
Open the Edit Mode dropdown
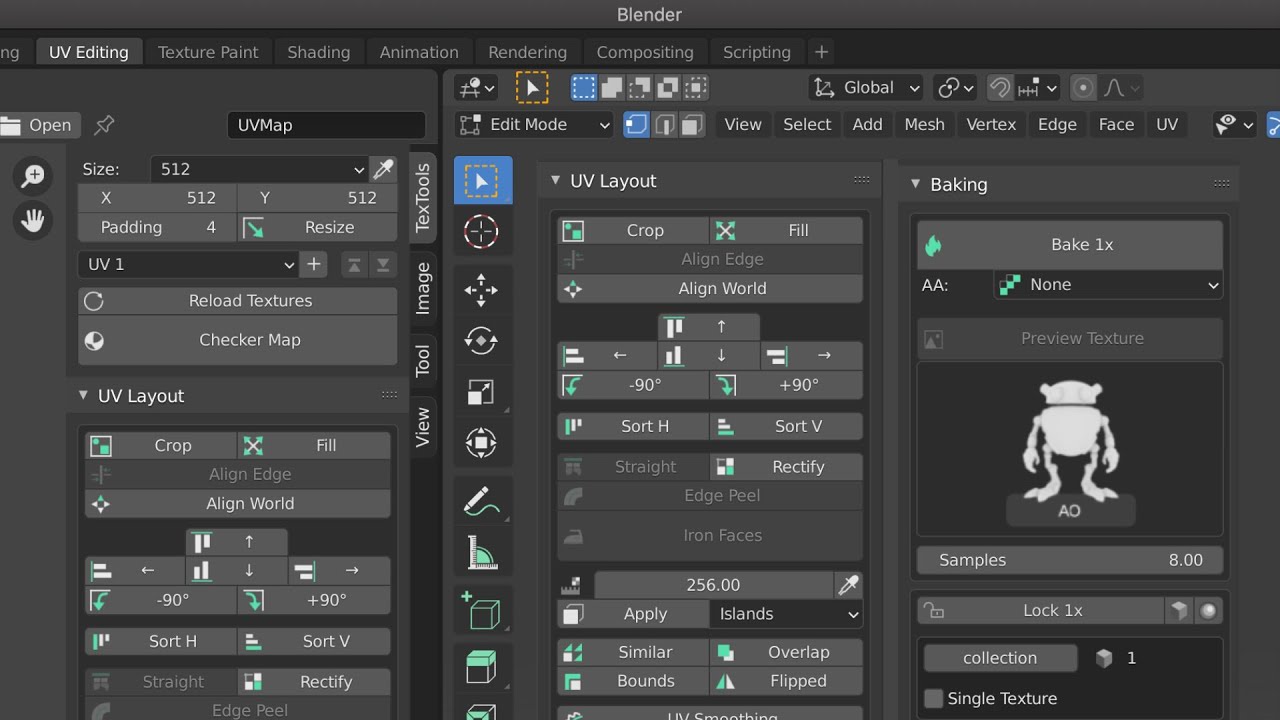pos(534,124)
